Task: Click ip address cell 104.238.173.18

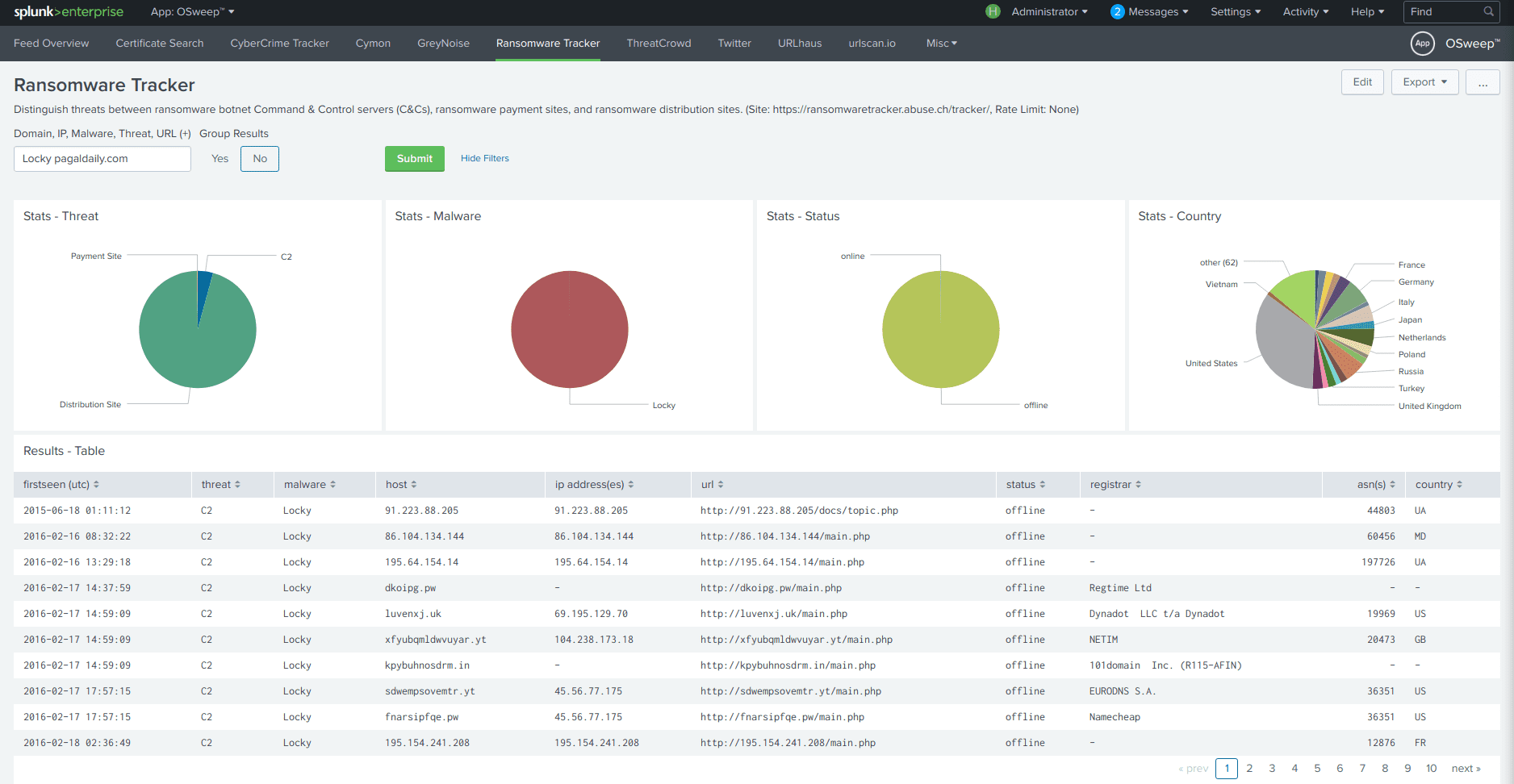Action: click(x=594, y=640)
